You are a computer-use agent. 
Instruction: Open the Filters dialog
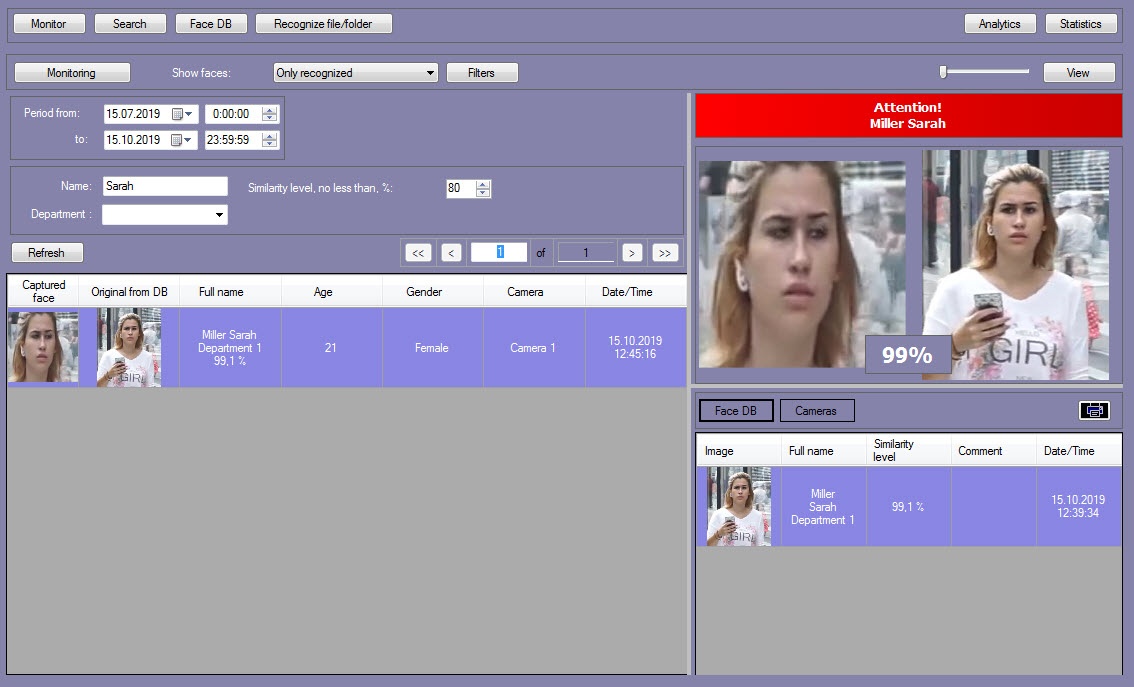(482, 73)
